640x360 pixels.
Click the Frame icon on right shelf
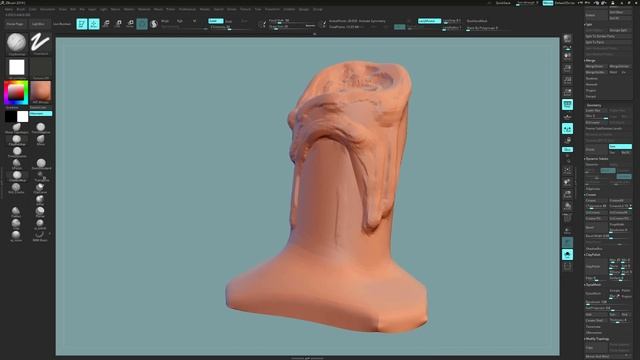[567, 170]
